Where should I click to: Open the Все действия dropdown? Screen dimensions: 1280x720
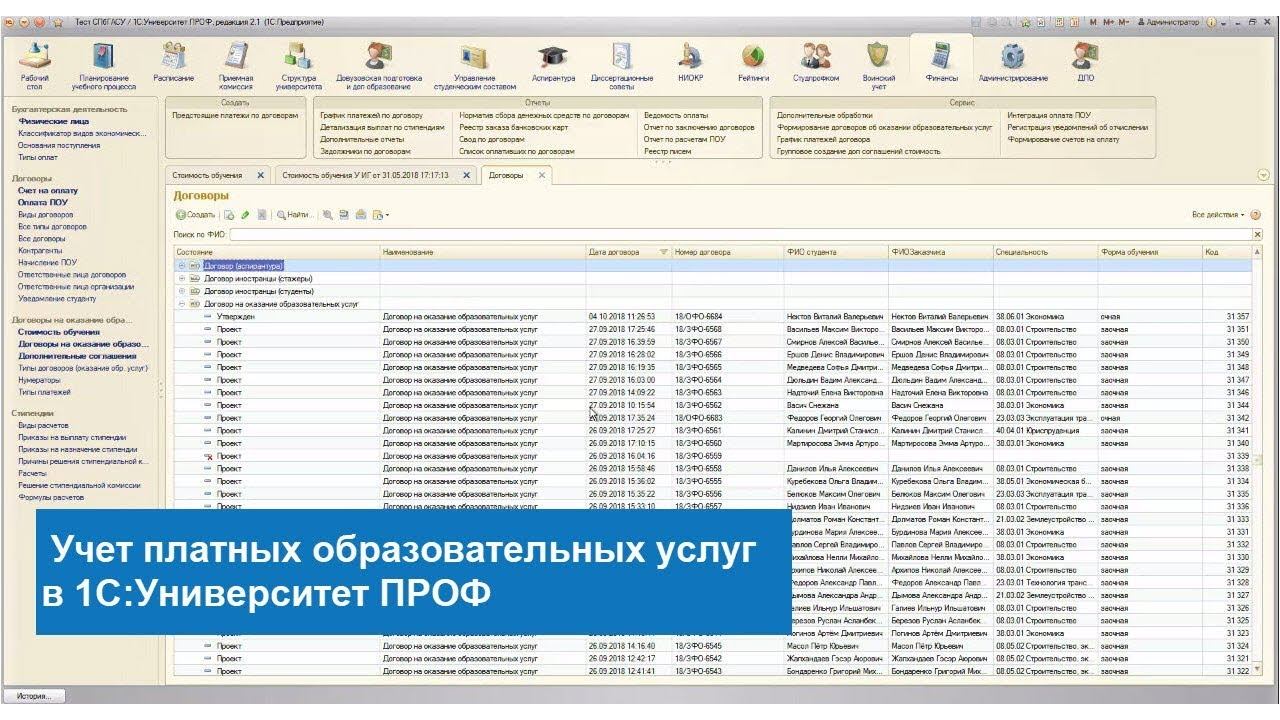pyautogui.click(x=1218, y=215)
